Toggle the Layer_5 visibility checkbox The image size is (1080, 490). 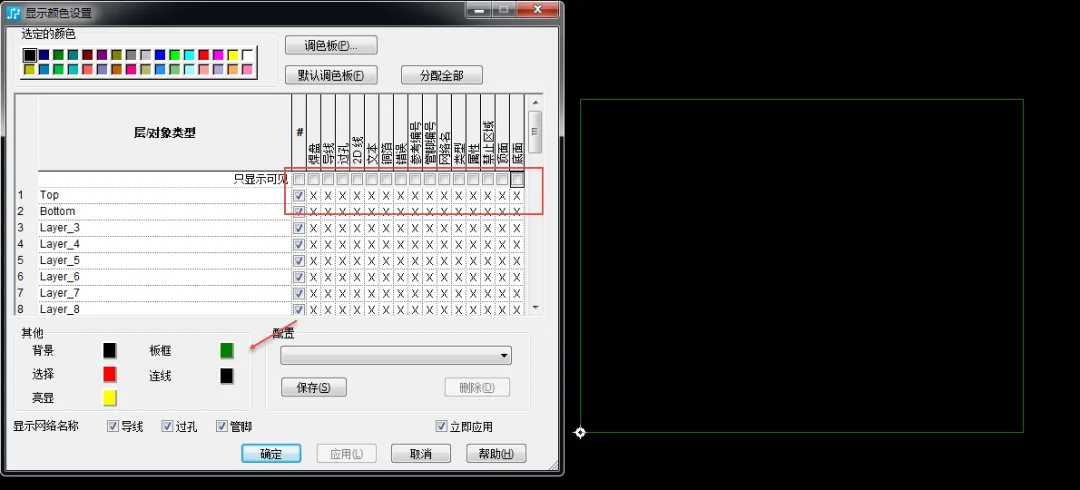(x=299, y=261)
